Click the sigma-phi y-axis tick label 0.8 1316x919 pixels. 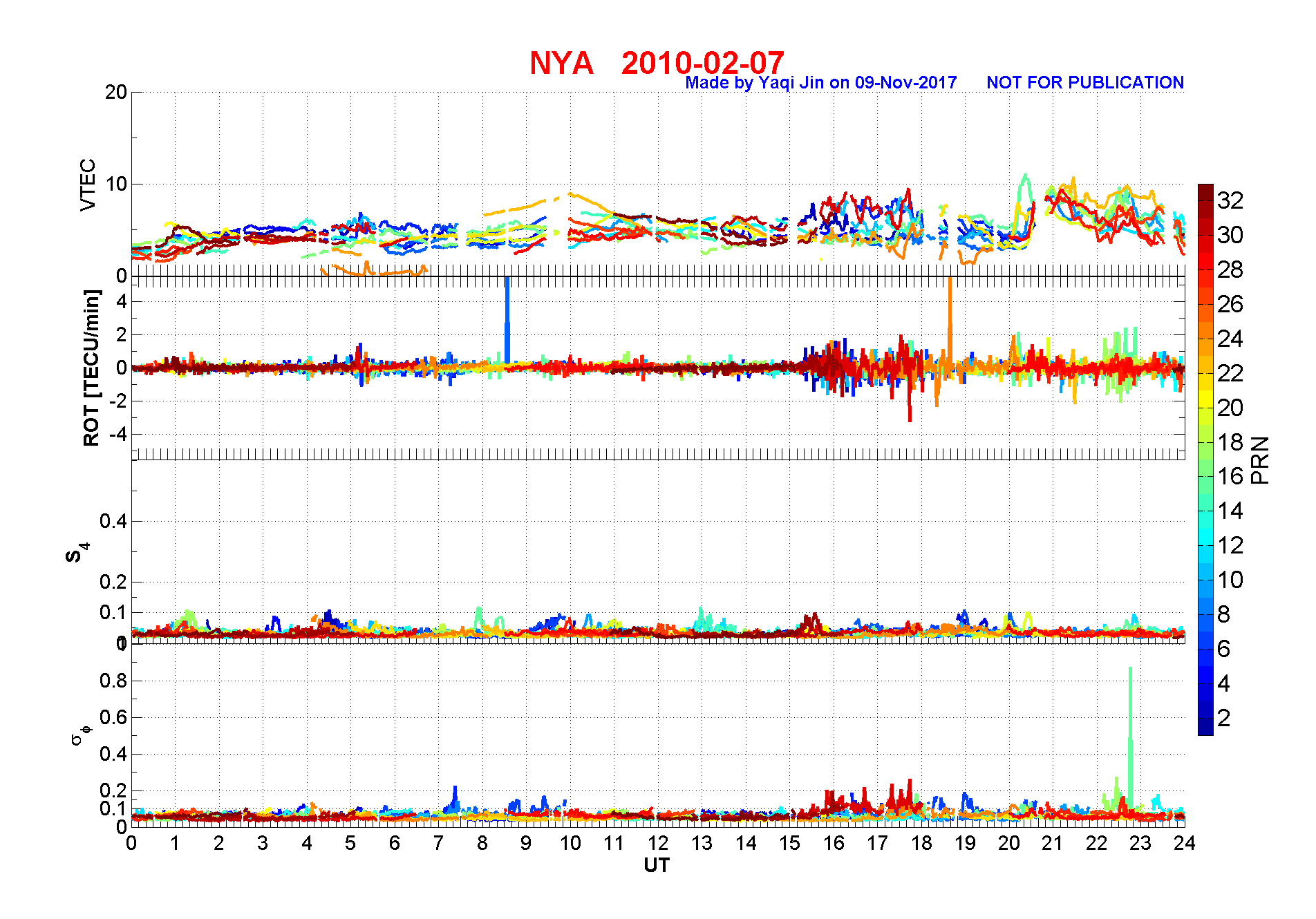click(x=113, y=681)
